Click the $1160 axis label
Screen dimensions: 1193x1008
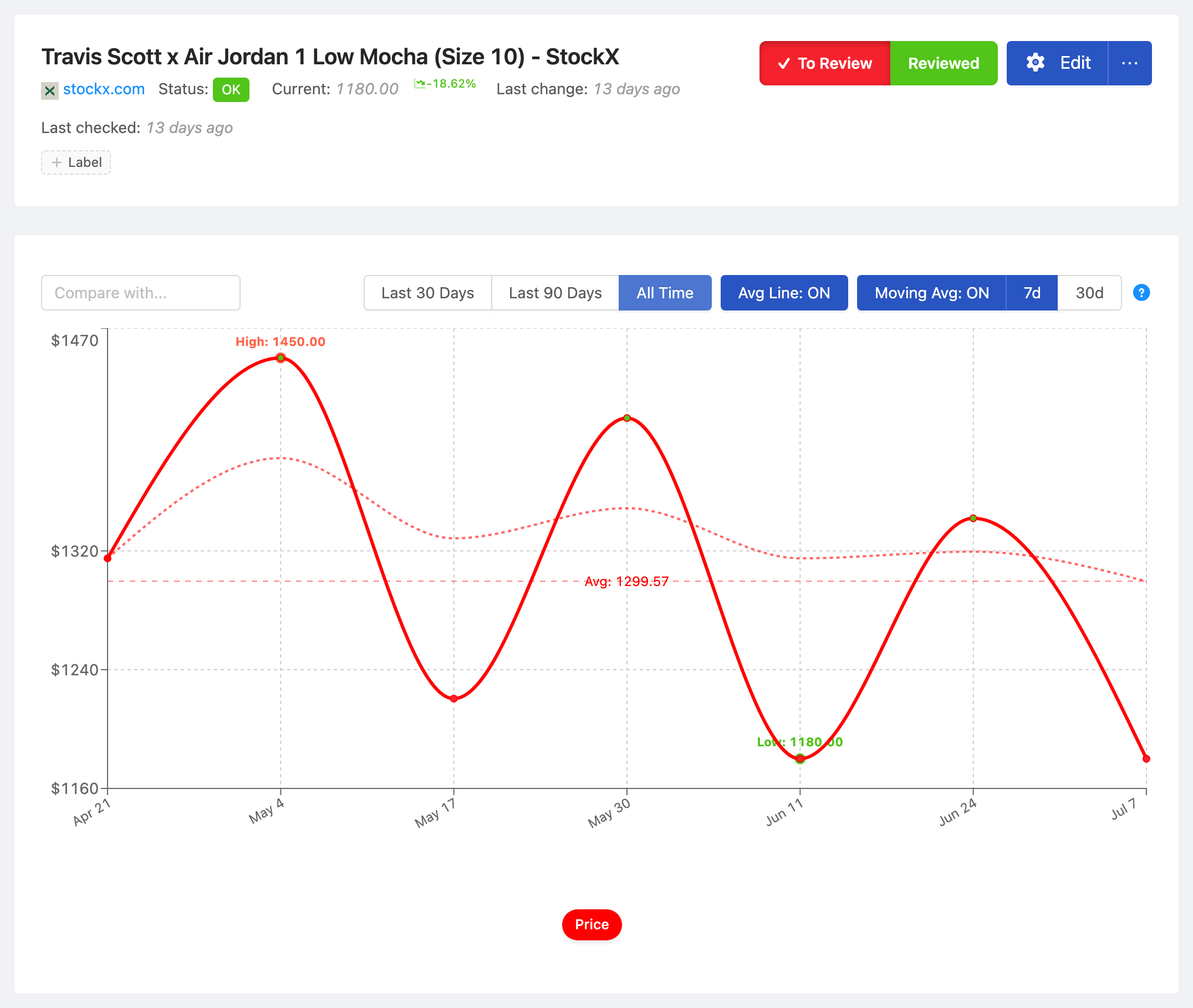click(75, 788)
